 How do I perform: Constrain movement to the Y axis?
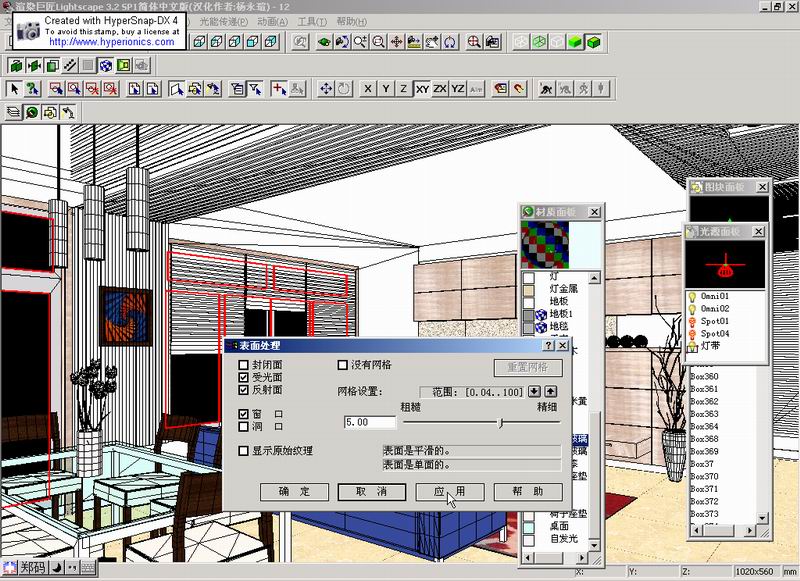pos(386,89)
